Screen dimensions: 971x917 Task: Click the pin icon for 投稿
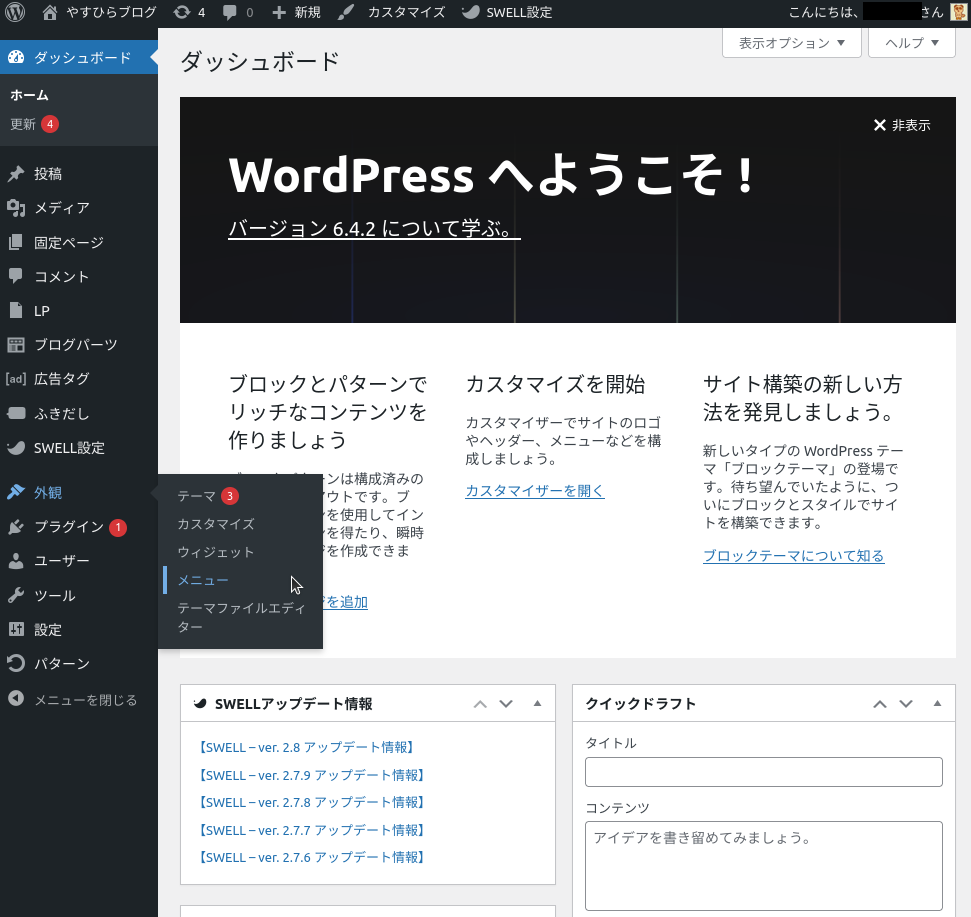pos(16,174)
